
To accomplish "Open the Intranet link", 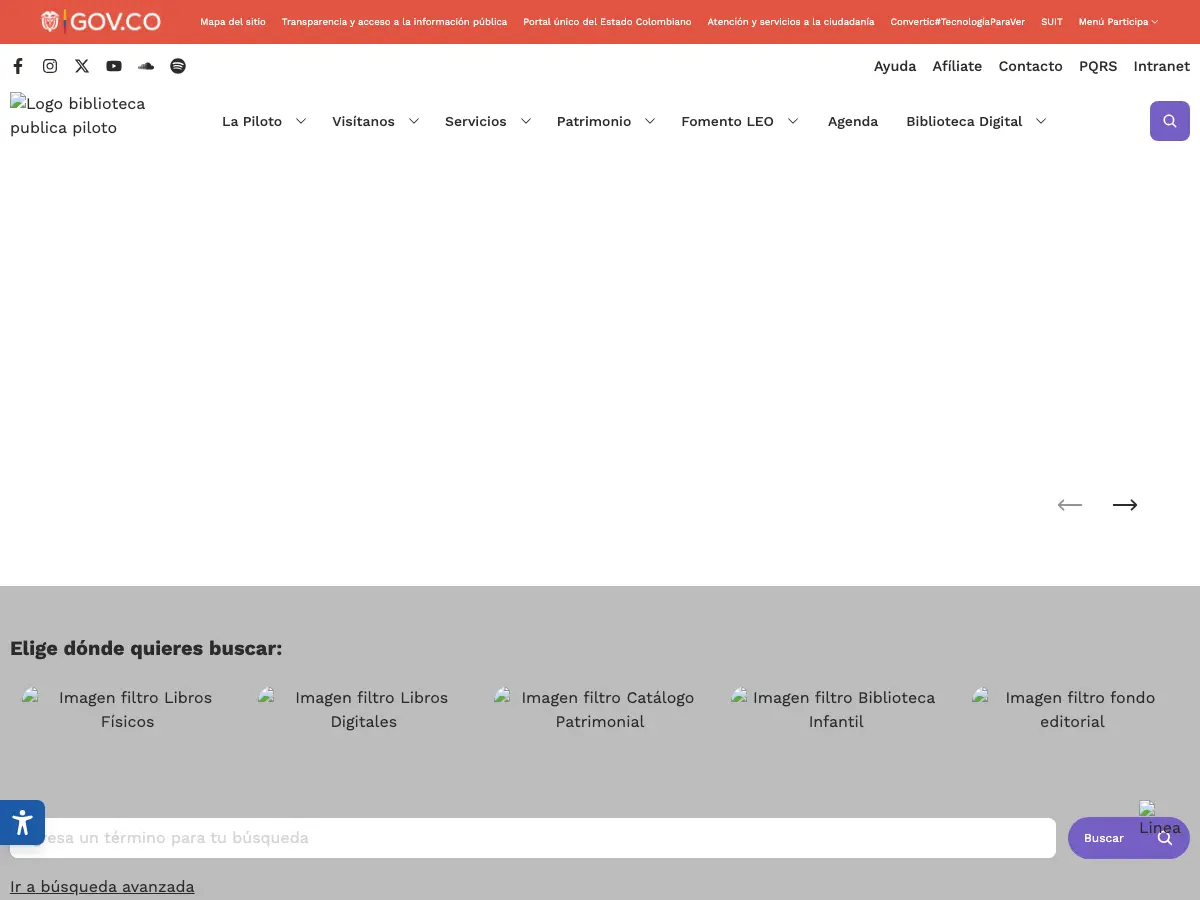I will click(x=1162, y=66).
